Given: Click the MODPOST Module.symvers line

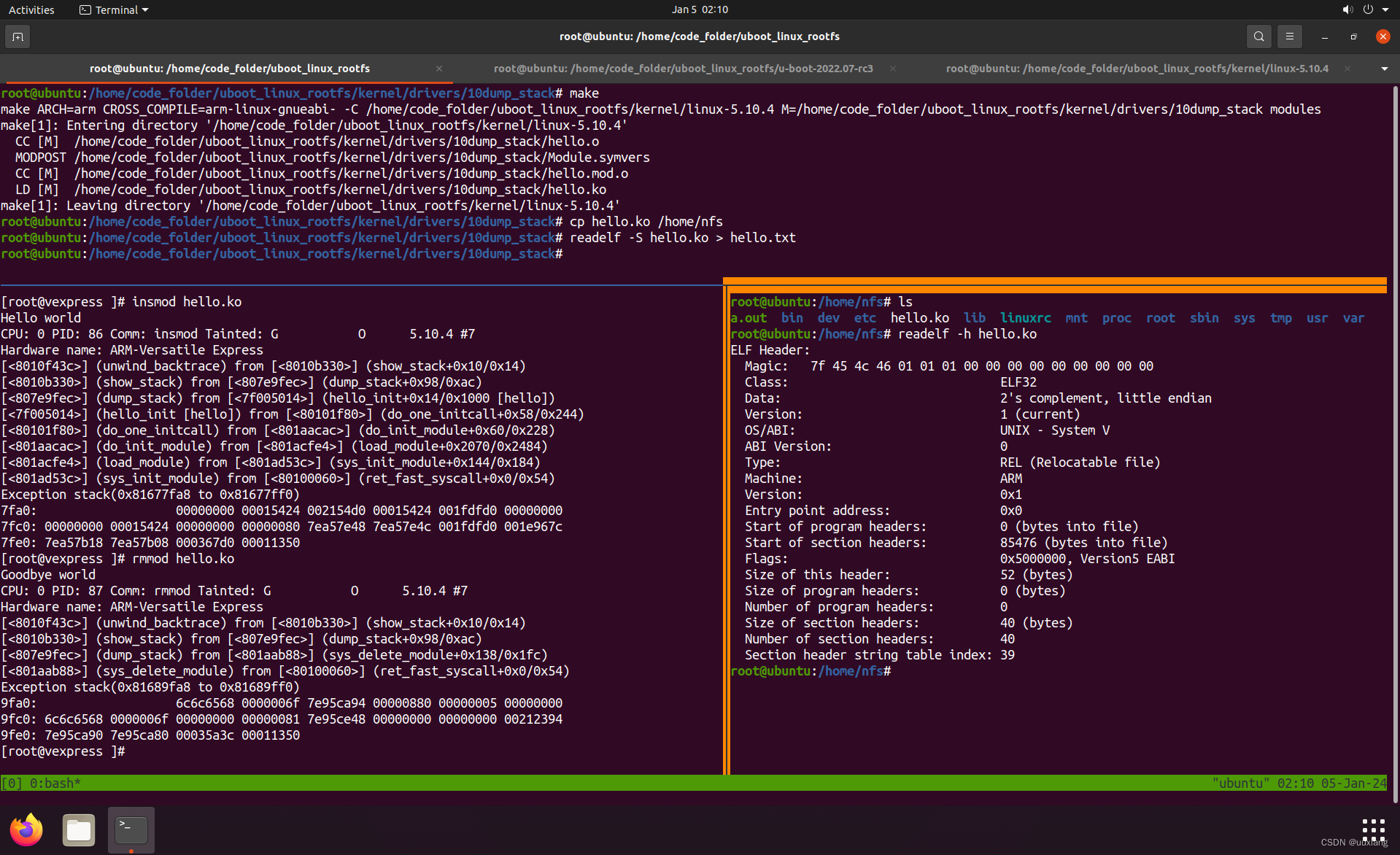Looking at the screenshot, I should click(x=333, y=158).
